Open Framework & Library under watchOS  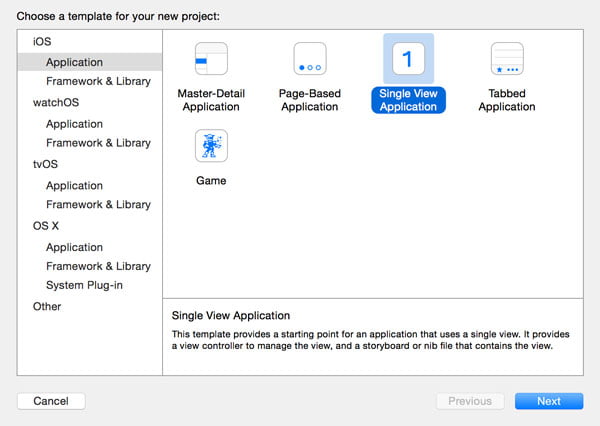[98, 143]
